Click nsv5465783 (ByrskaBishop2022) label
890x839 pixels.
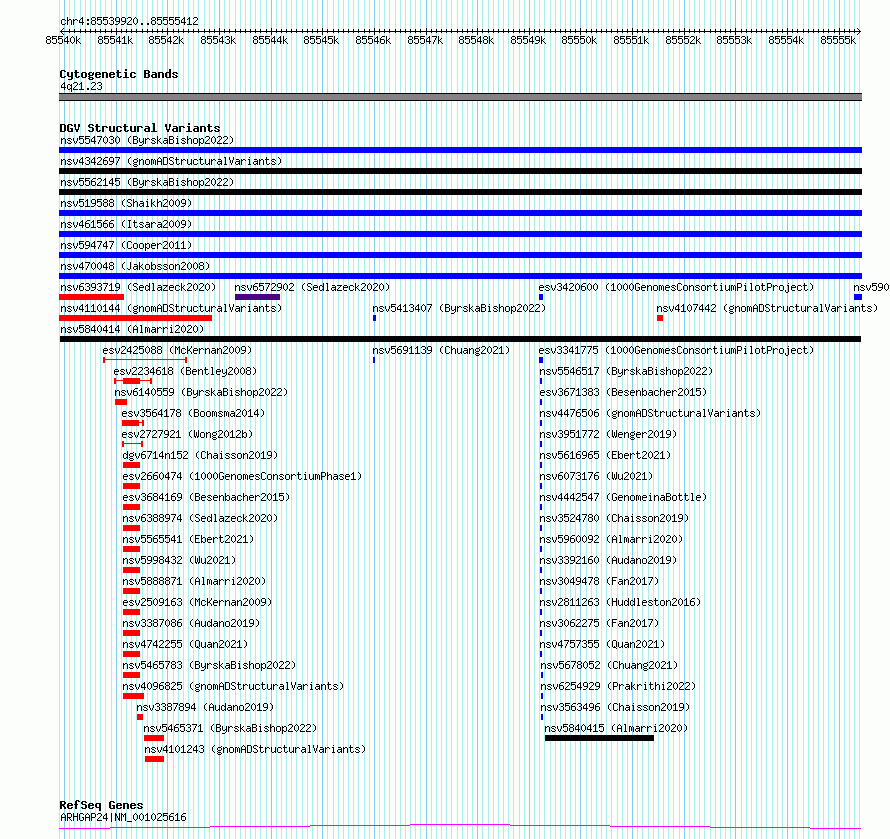tap(209, 665)
